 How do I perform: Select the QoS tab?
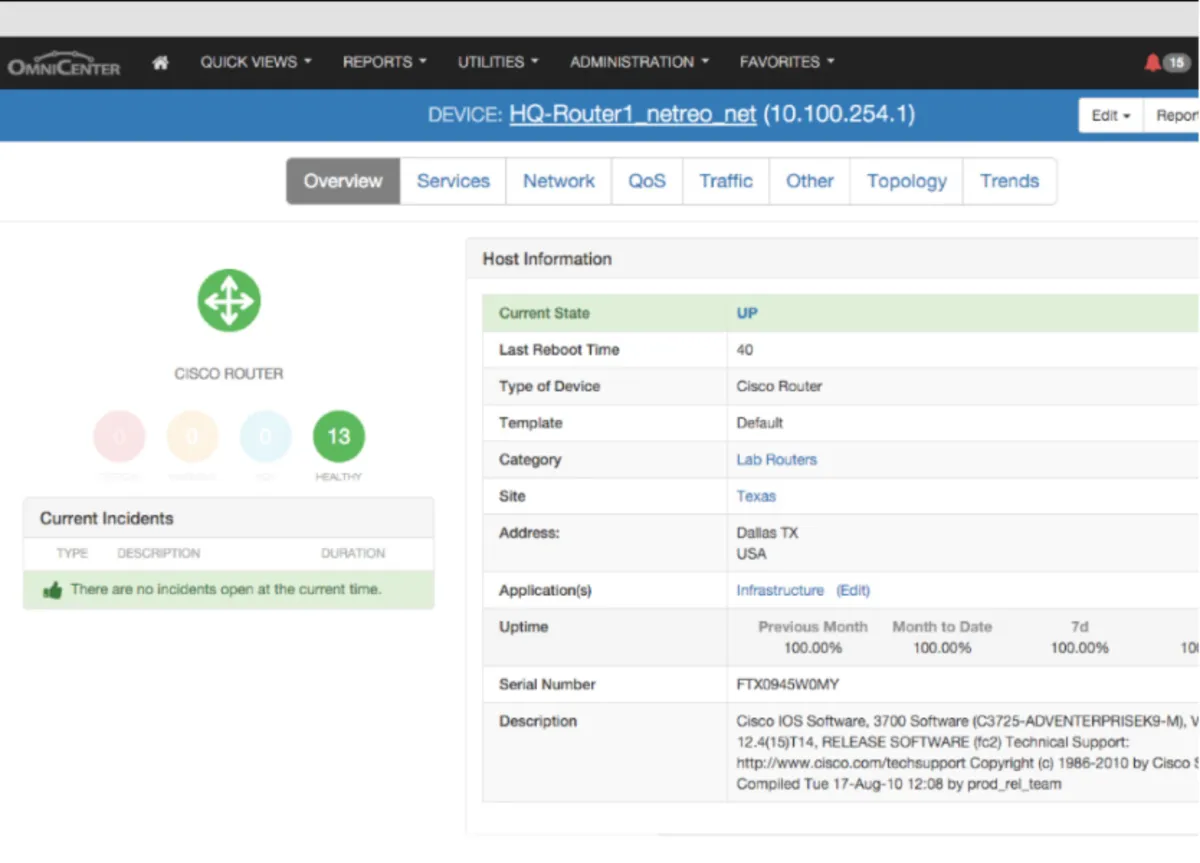(x=647, y=181)
